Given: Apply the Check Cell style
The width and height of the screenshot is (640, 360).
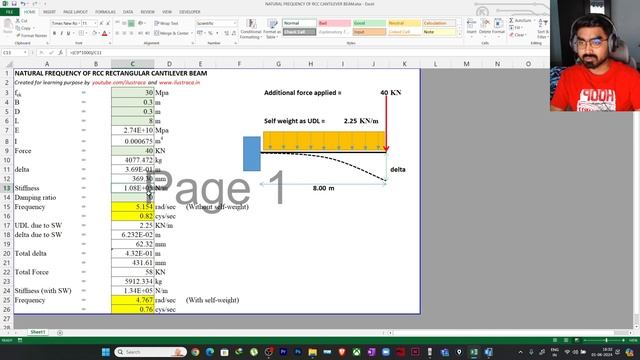Looking at the screenshot, I should (299, 32).
